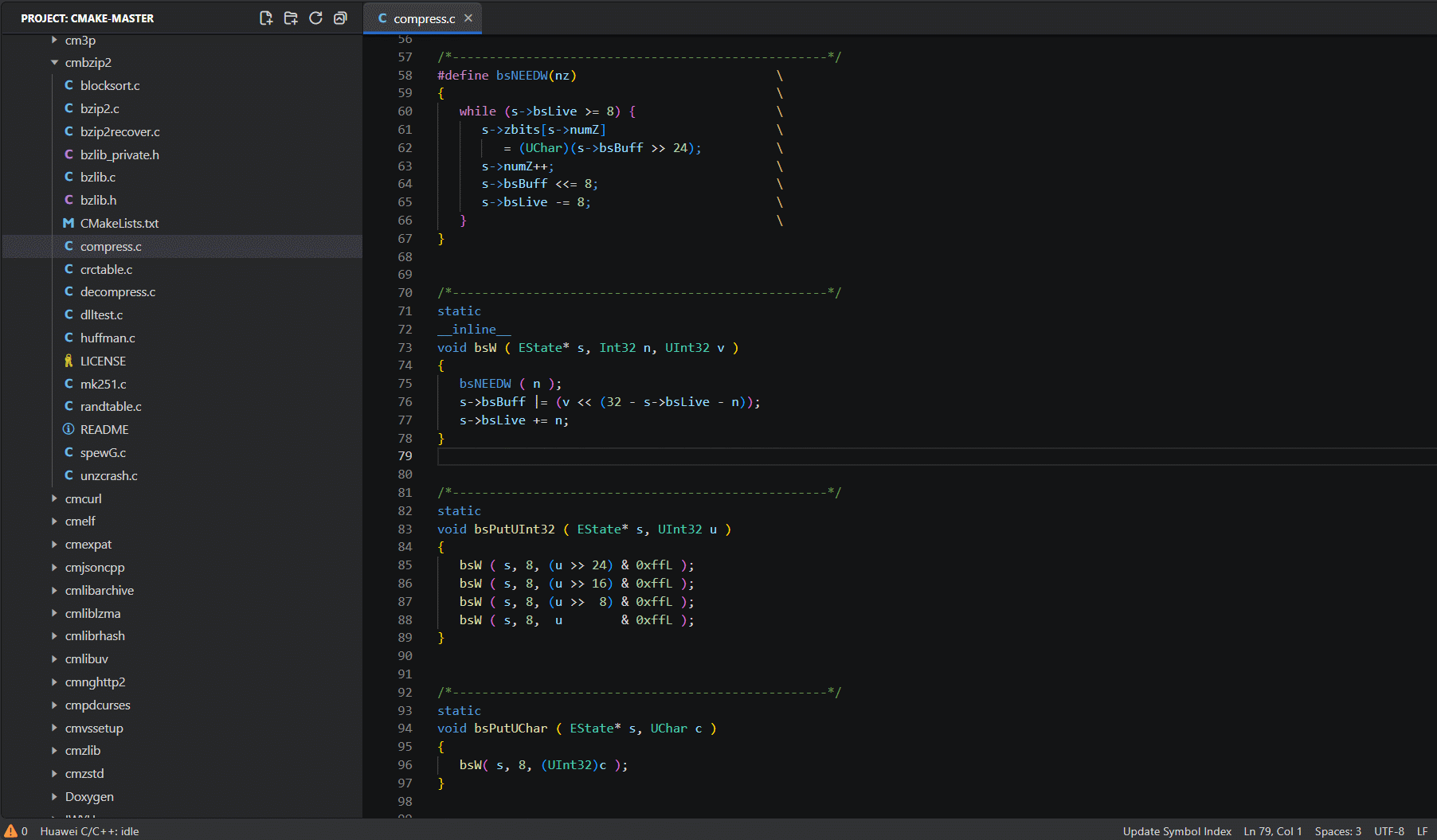Viewport: 1437px width, 840px height.
Task: Click the C file icon beside huffman.c
Action: (69, 338)
